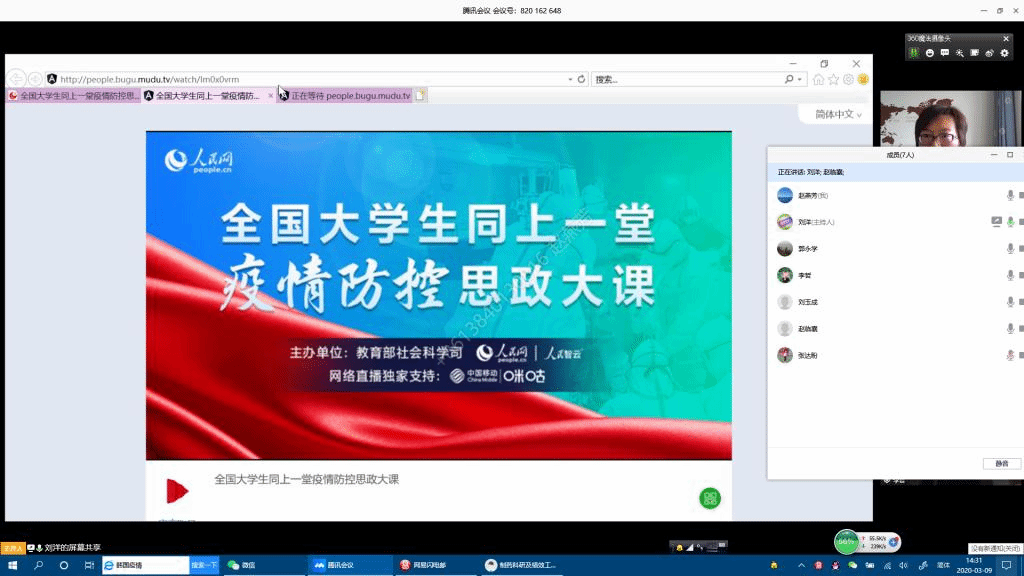This screenshot has width=1024, height=576.
Task: Click the search magnifier in browser
Action: pos(789,79)
